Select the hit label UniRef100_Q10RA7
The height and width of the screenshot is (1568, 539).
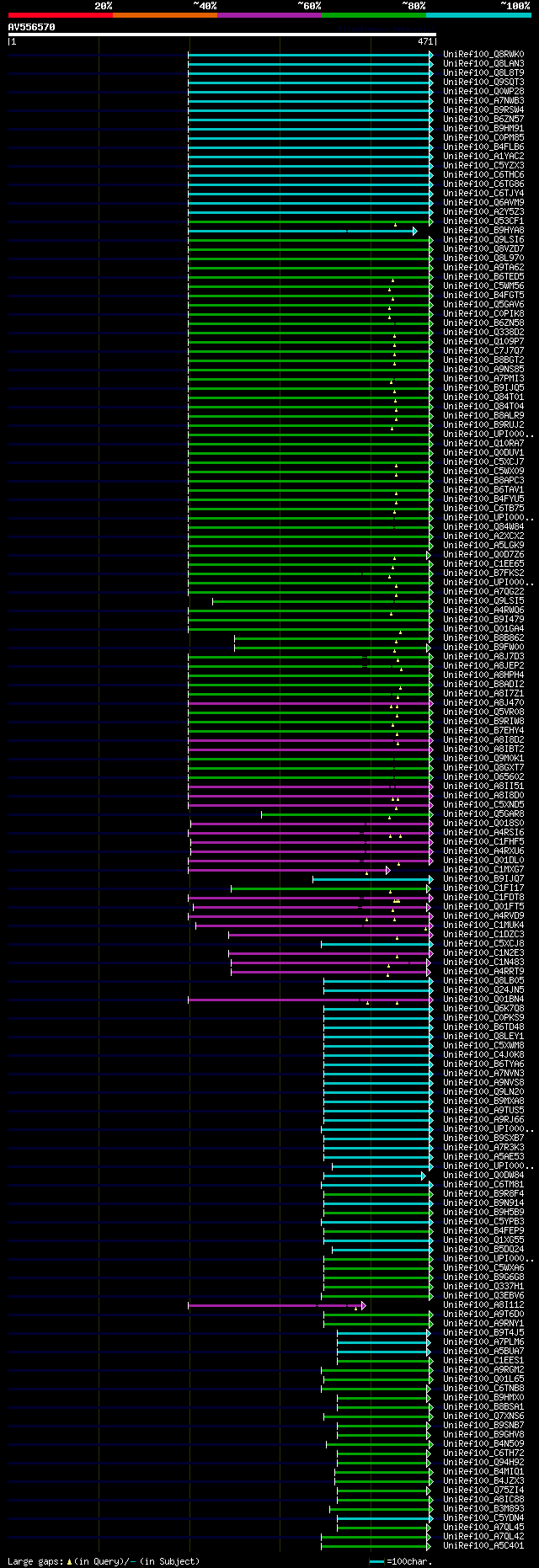click(x=483, y=443)
